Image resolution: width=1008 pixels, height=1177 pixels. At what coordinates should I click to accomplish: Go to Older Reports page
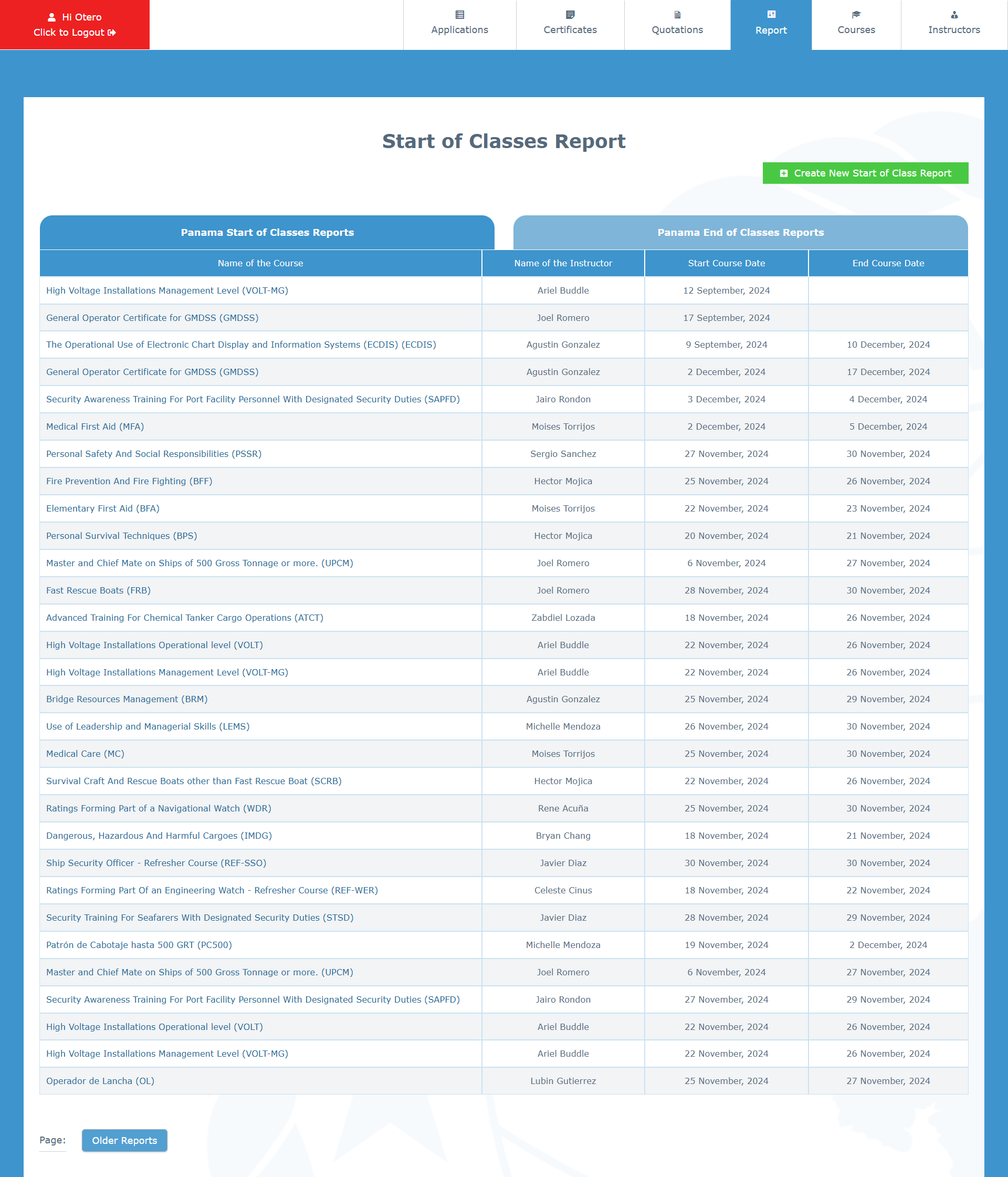coord(124,1140)
